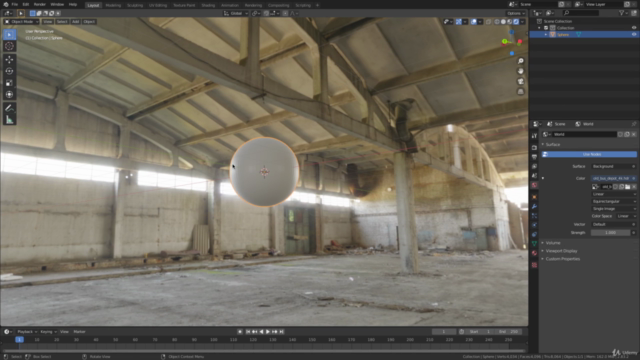Click the viewport zoom magnifier icon
The width and height of the screenshot is (640, 360).
tap(521, 61)
